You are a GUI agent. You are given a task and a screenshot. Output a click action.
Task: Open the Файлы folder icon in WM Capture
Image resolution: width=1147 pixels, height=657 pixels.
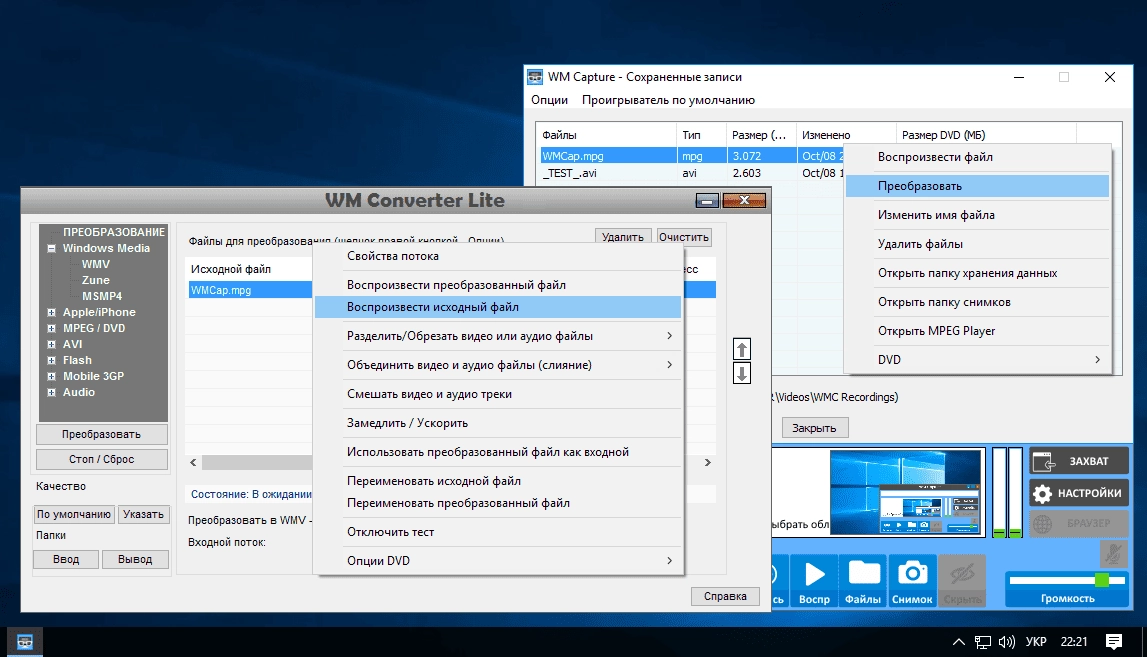[x=863, y=581]
